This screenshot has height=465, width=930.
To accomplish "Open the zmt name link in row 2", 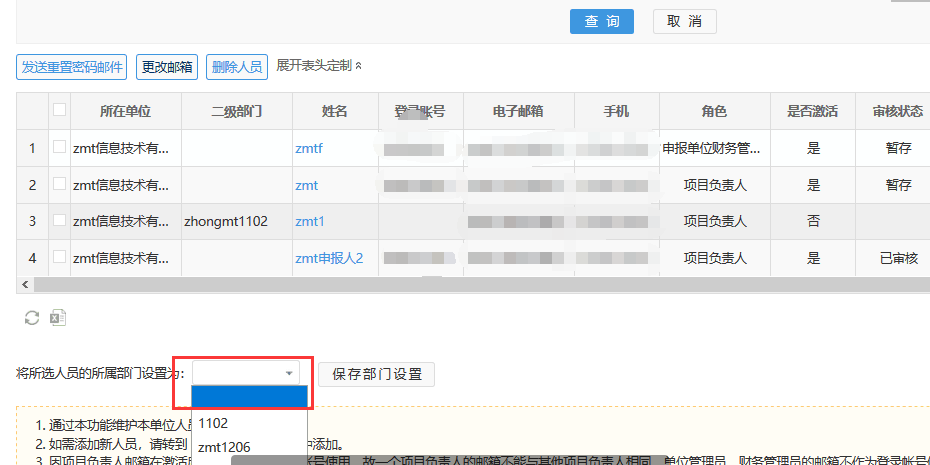I will click(307, 185).
